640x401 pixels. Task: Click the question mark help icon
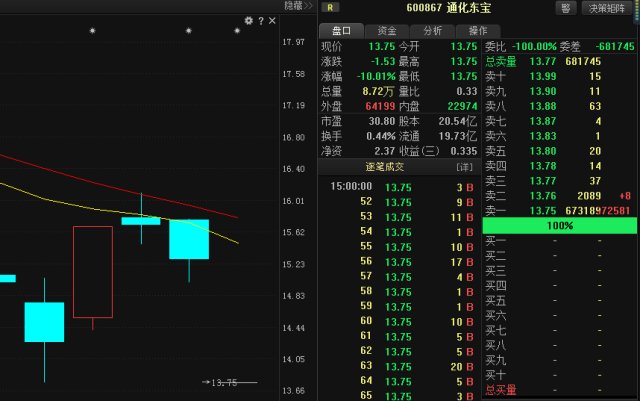point(261,20)
